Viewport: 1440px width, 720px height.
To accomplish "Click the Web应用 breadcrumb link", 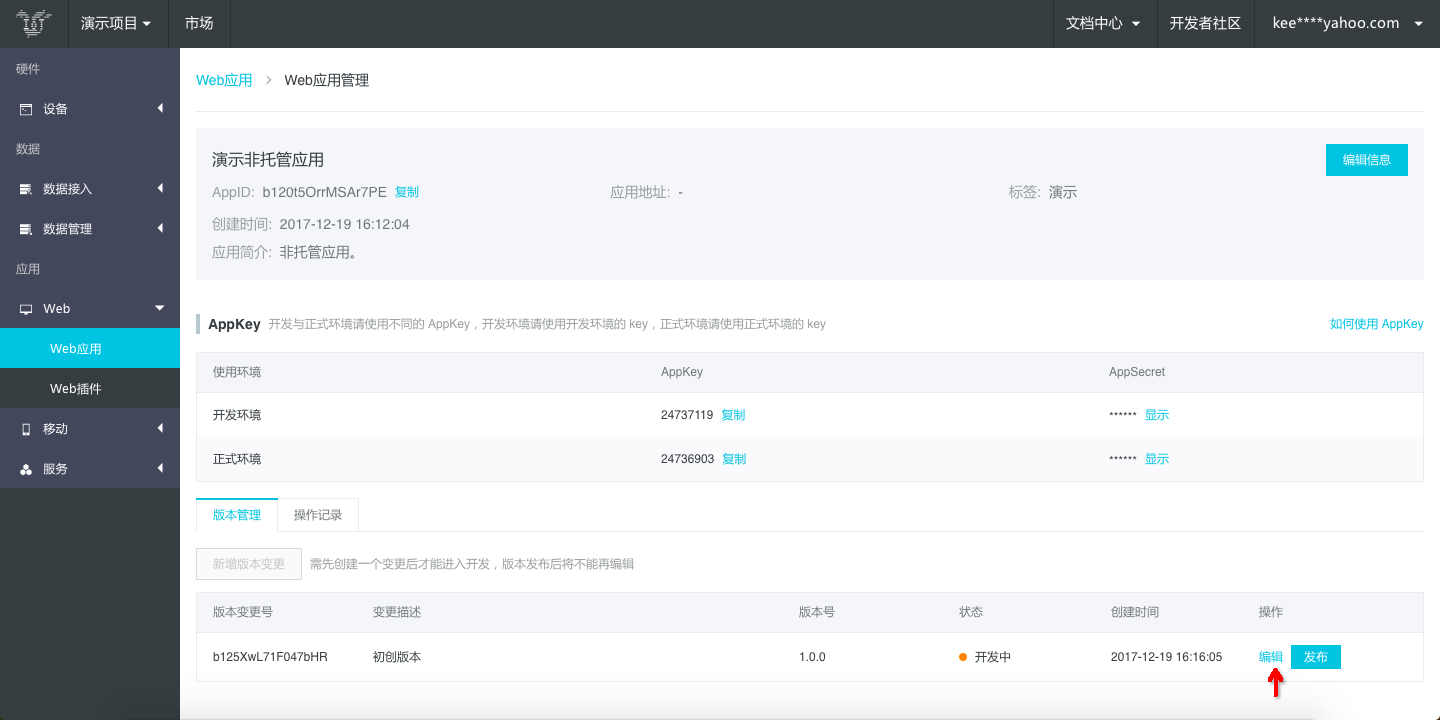I will 224,80.
